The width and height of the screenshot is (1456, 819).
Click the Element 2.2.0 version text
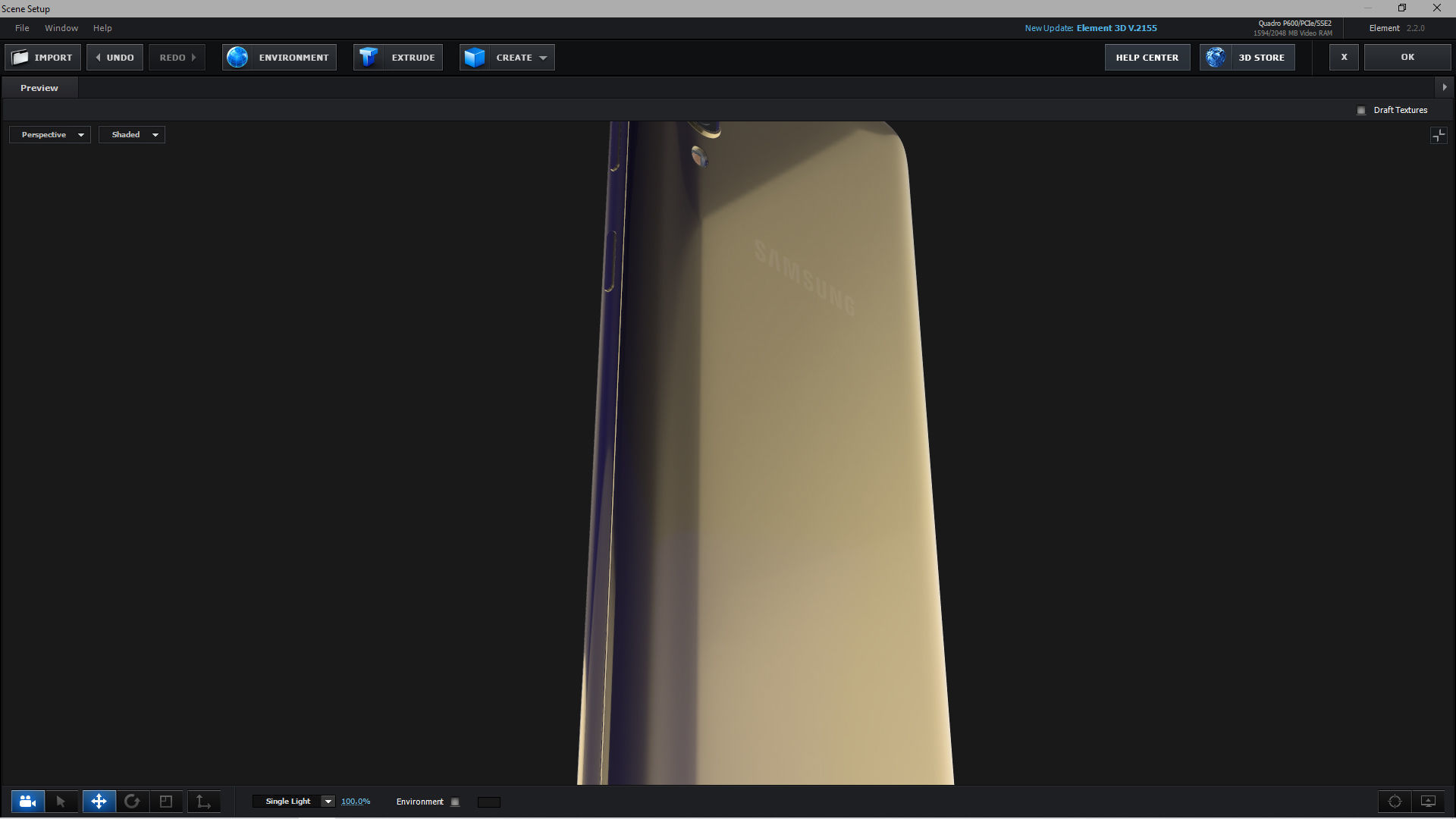(x=1397, y=28)
